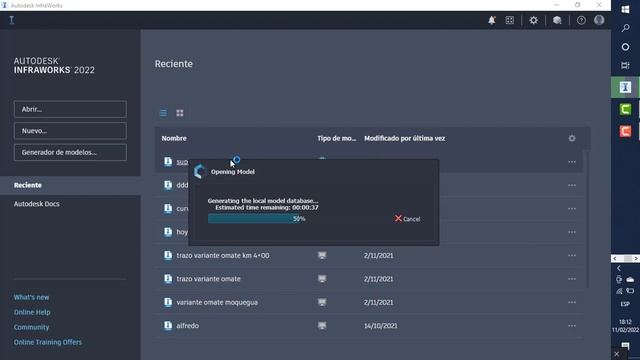Open more options for trazo variante omate row
The height and width of the screenshot is (360, 640).
pyautogui.click(x=572, y=279)
